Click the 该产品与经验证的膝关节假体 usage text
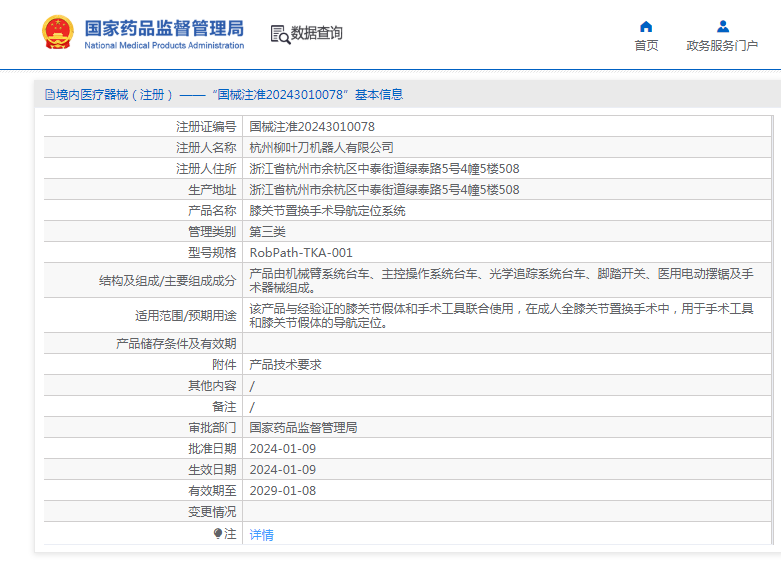The width and height of the screenshot is (781, 568). coord(502,316)
